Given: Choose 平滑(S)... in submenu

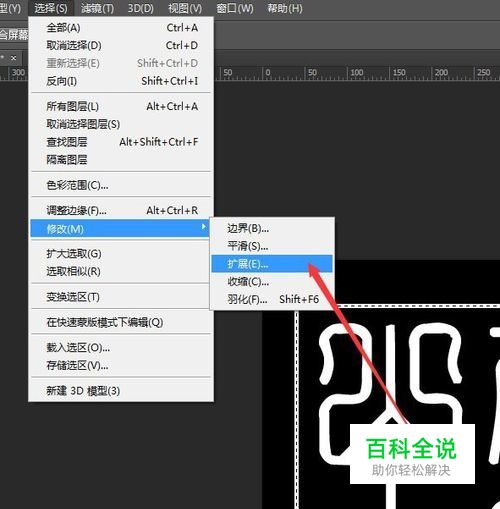Looking at the screenshot, I should pos(272,246).
